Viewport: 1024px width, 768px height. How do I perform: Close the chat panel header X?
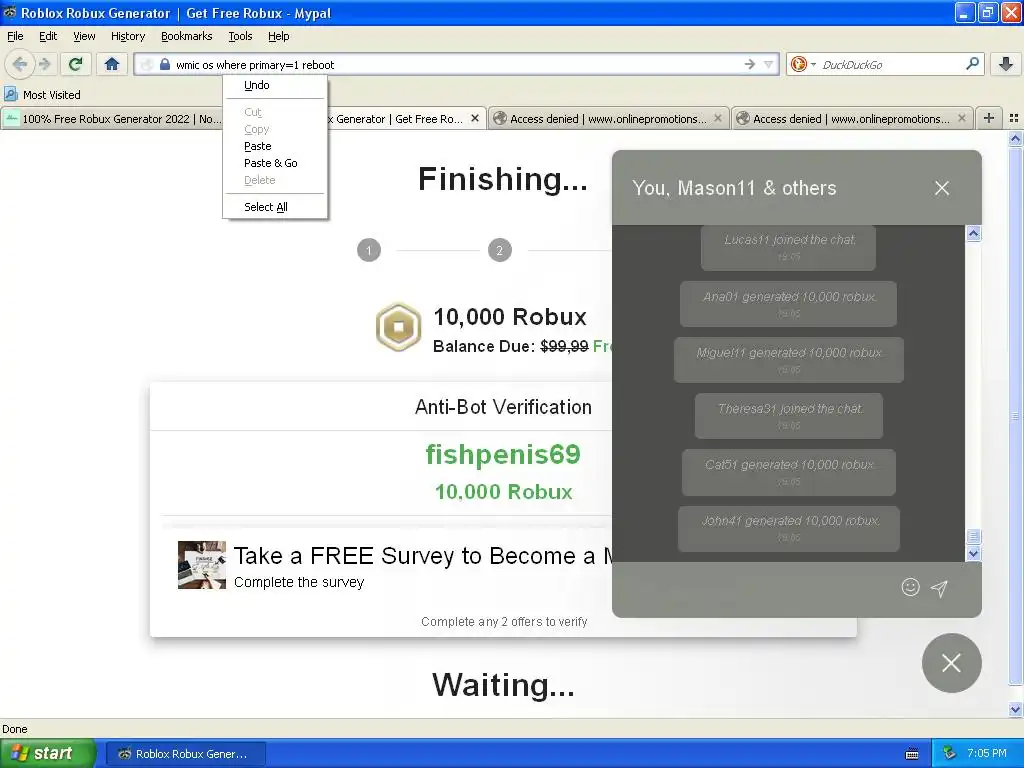[942, 188]
